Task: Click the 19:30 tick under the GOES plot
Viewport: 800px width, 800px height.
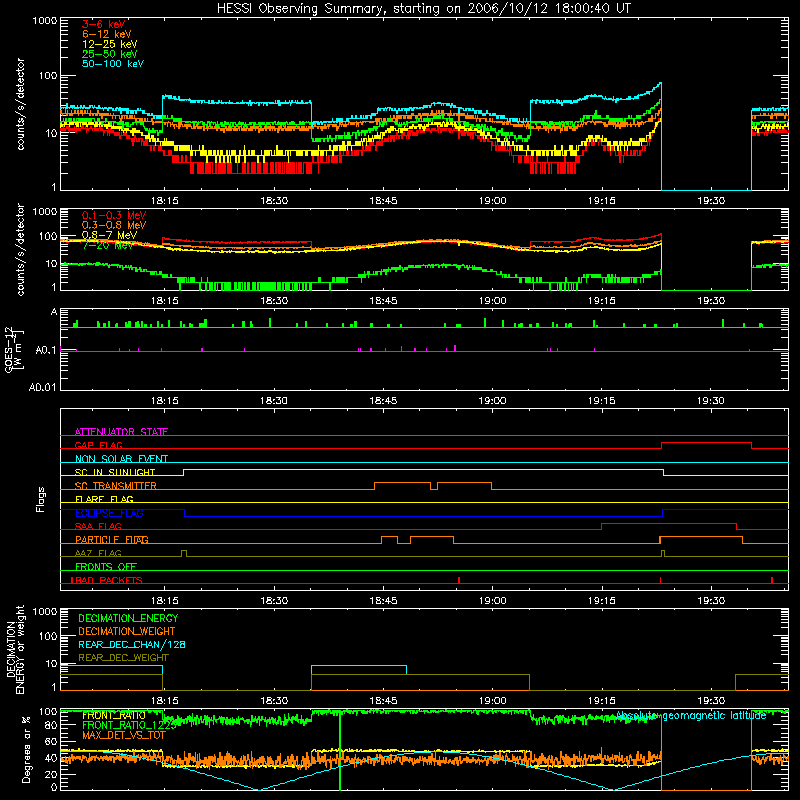Action: (711, 401)
